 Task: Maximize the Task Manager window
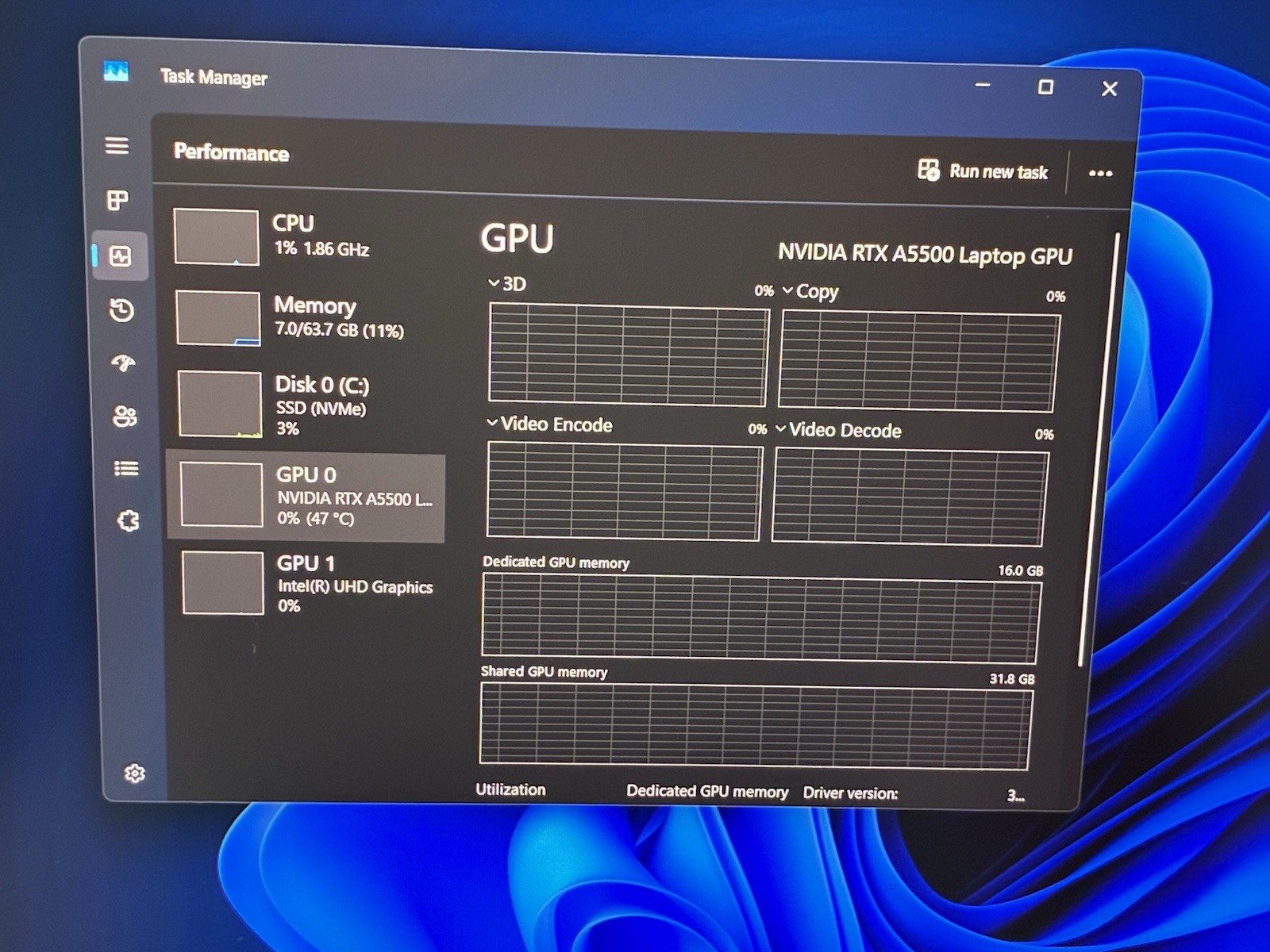pos(1045,86)
